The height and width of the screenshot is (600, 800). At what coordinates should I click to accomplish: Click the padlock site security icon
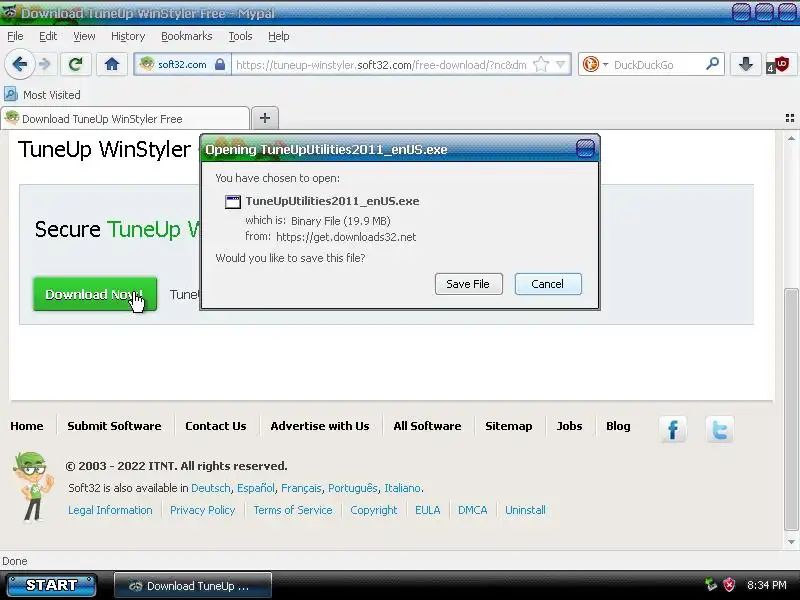pos(220,64)
